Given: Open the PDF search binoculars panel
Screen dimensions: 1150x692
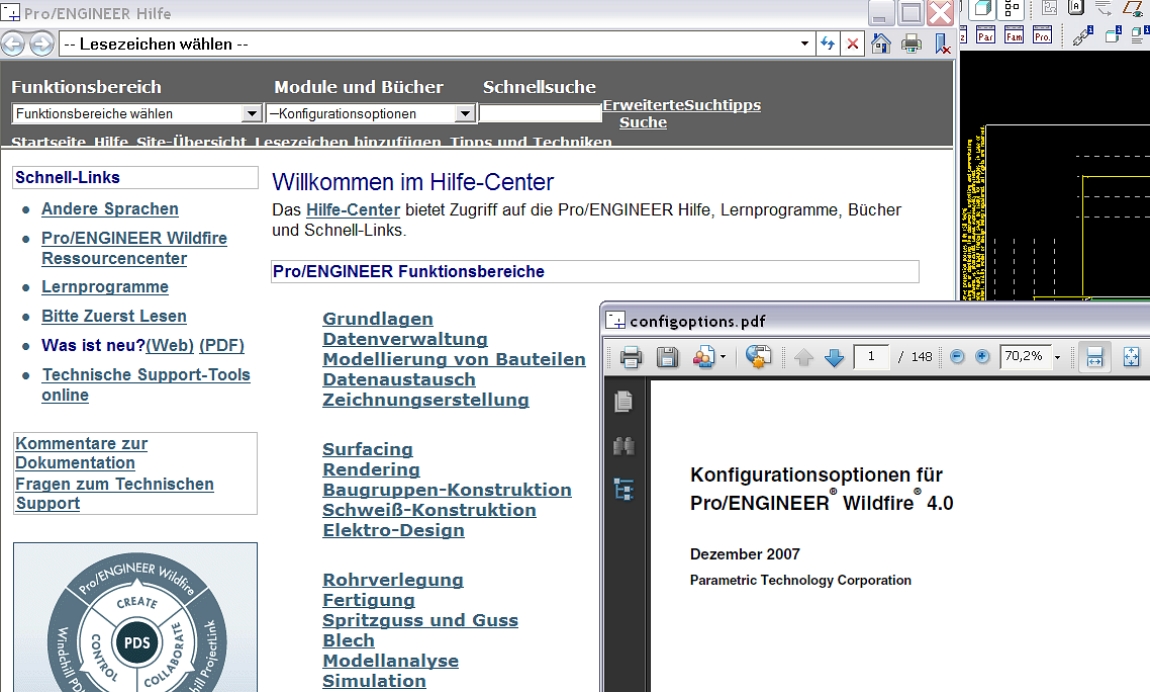Looking at the screenshot, I should coord(623,446).
